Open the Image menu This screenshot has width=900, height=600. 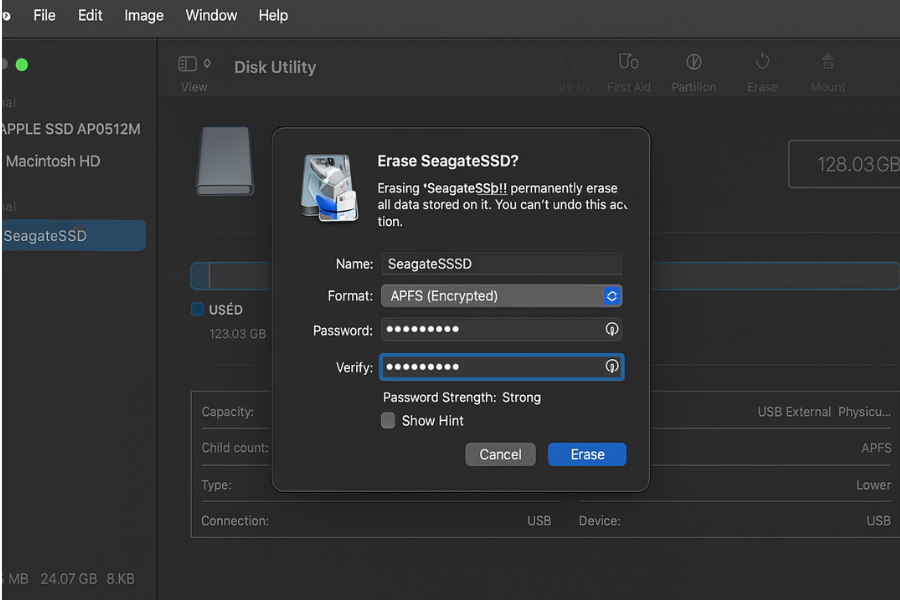tap(143, 15)
